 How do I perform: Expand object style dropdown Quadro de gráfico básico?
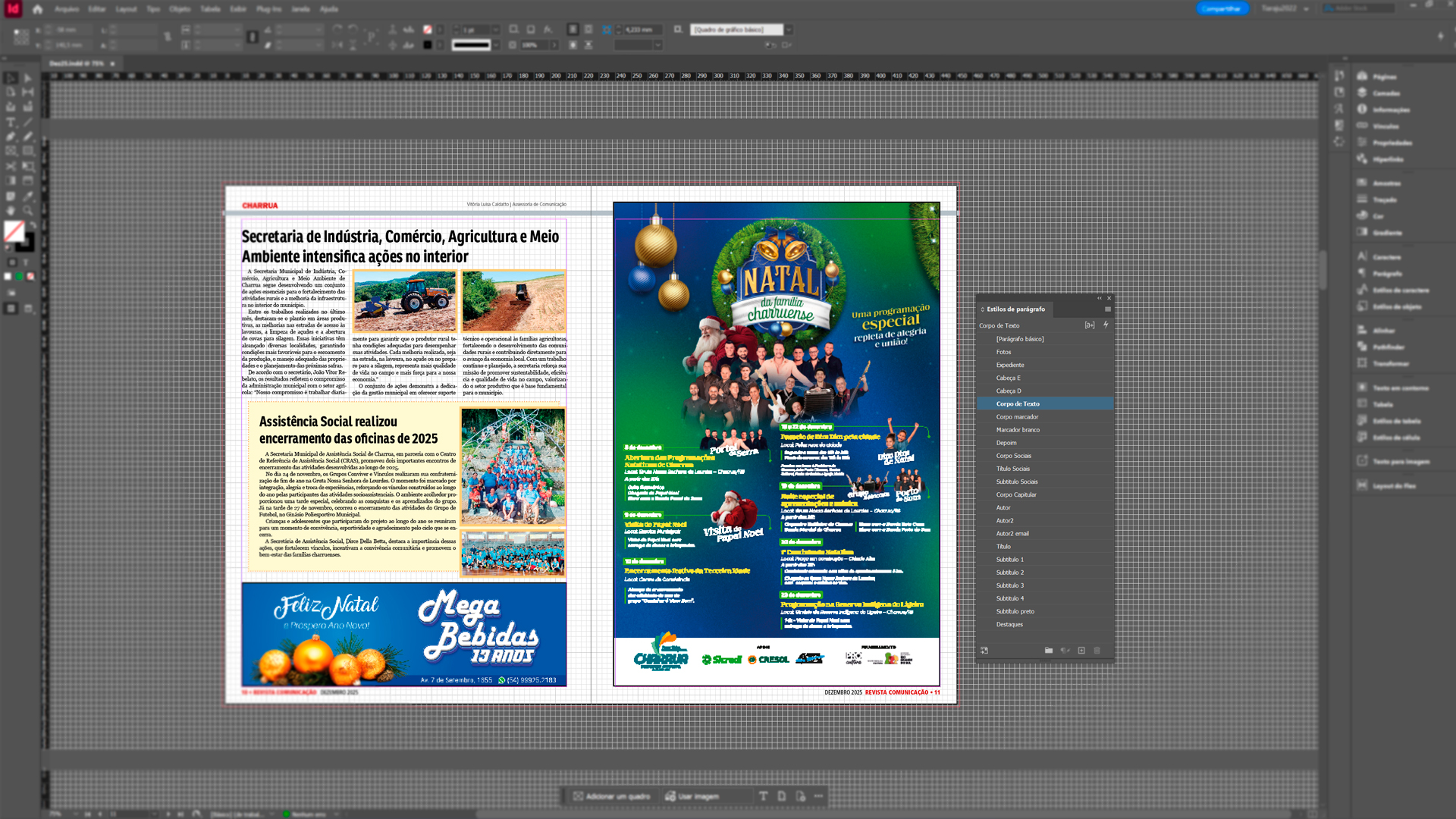pos(789,30)
